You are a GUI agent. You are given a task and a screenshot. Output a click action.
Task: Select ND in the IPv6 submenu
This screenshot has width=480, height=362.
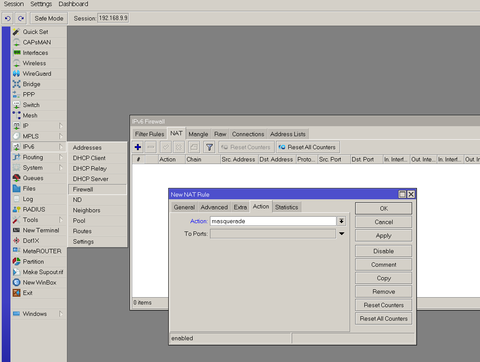tap(97, 200)
